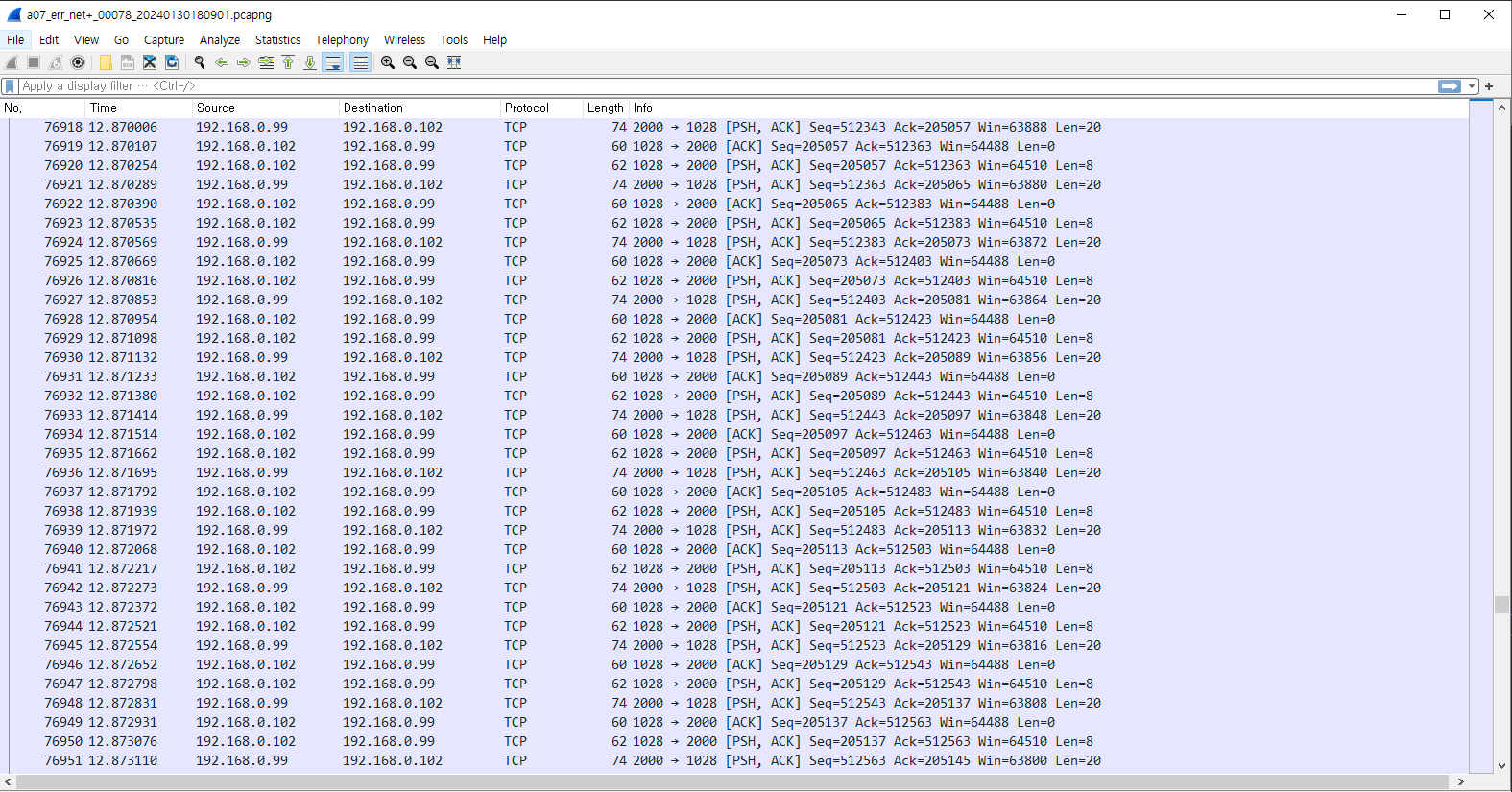Click the restart capture icon
1512x792 pixels.
pyautogui.click(x=56, y=62)
